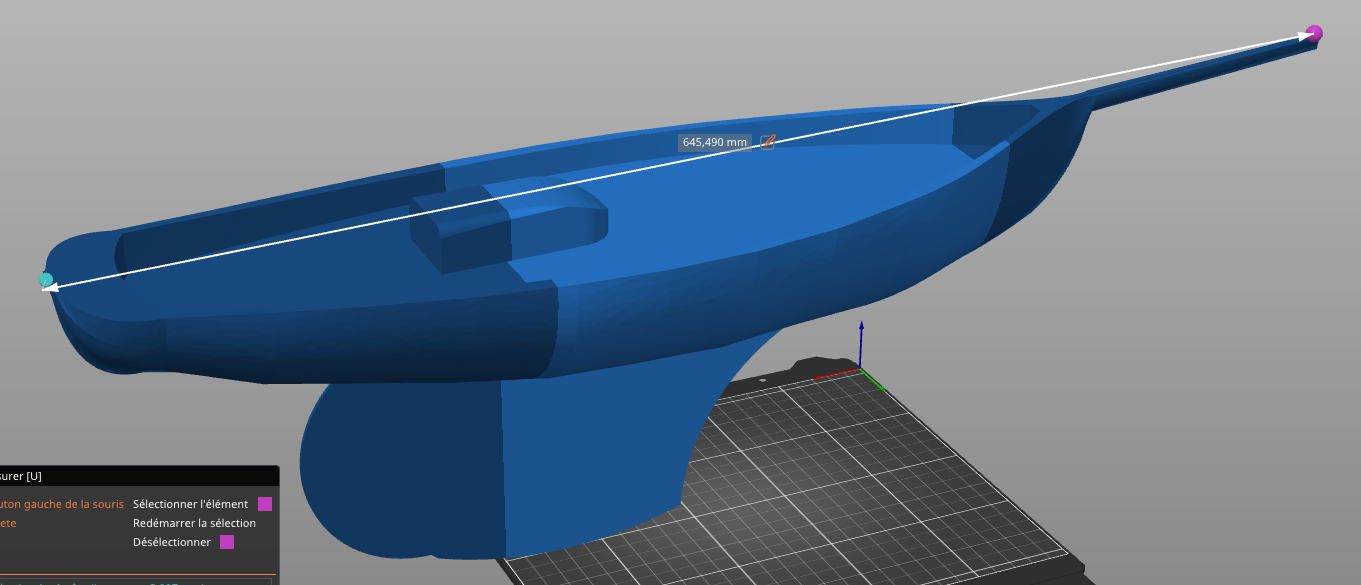Click Redémarrer la sélection in the measure panel
Image resolution: width=1361 pixels, height=585 pixels.
click(x=194, y=523)
